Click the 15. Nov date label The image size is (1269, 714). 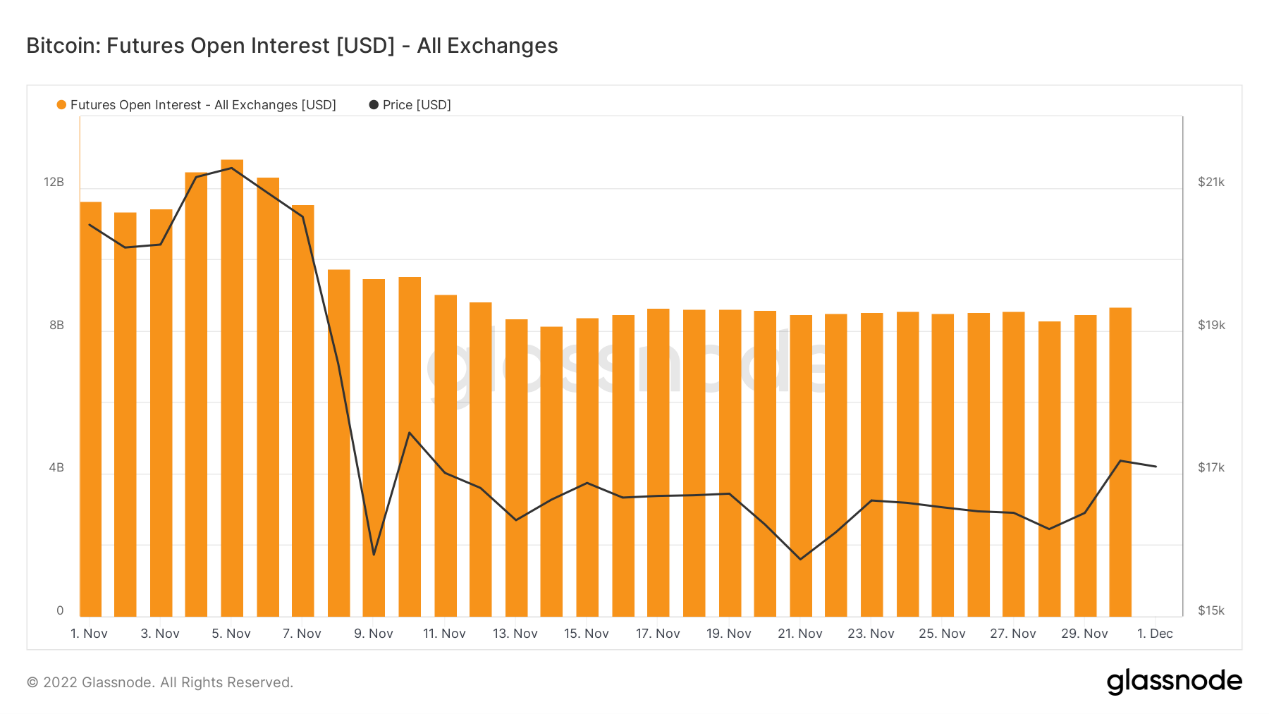(x=586, y=634)
